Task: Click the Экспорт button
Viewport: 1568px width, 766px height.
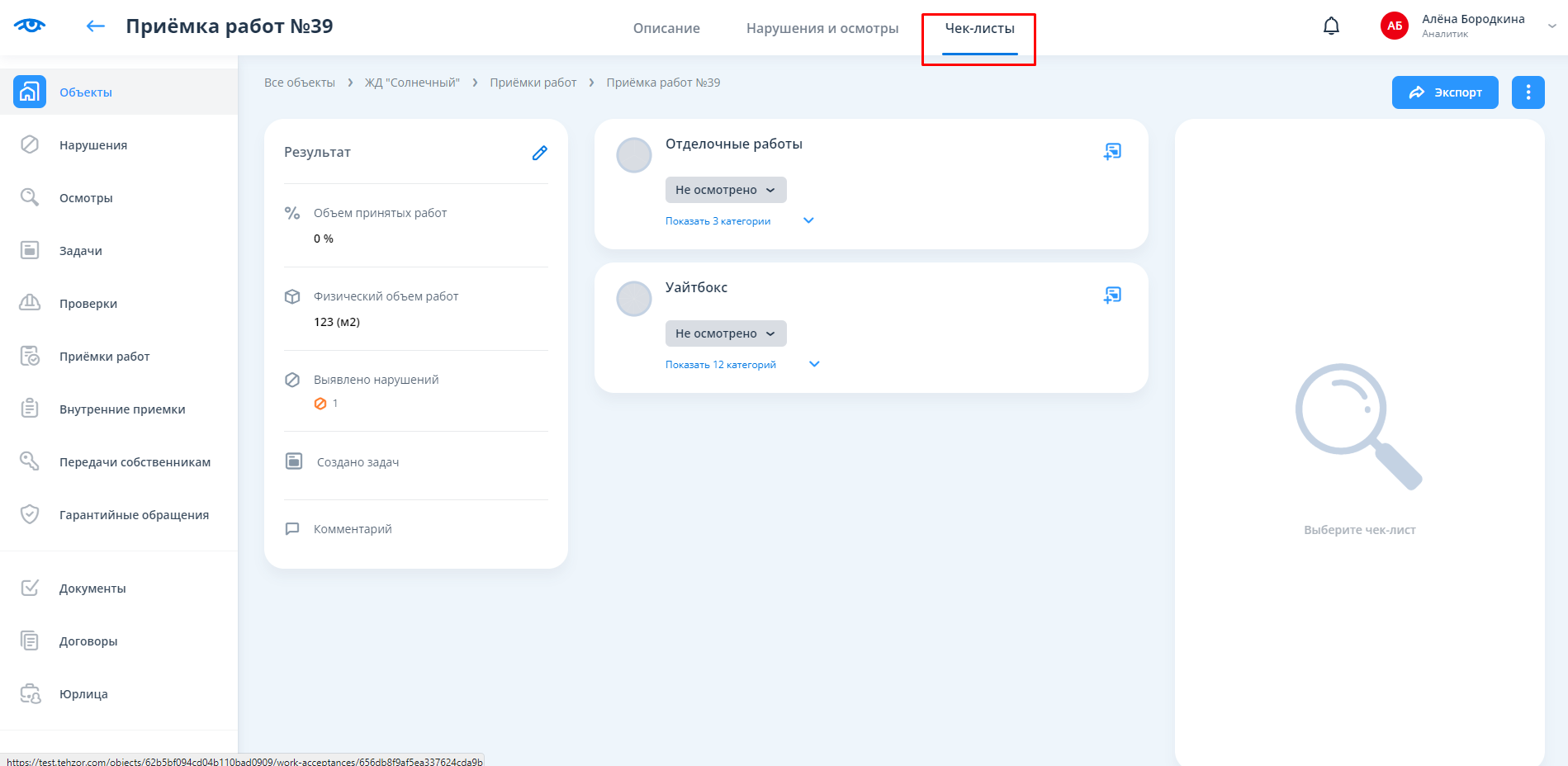Action: point(1444,92)
